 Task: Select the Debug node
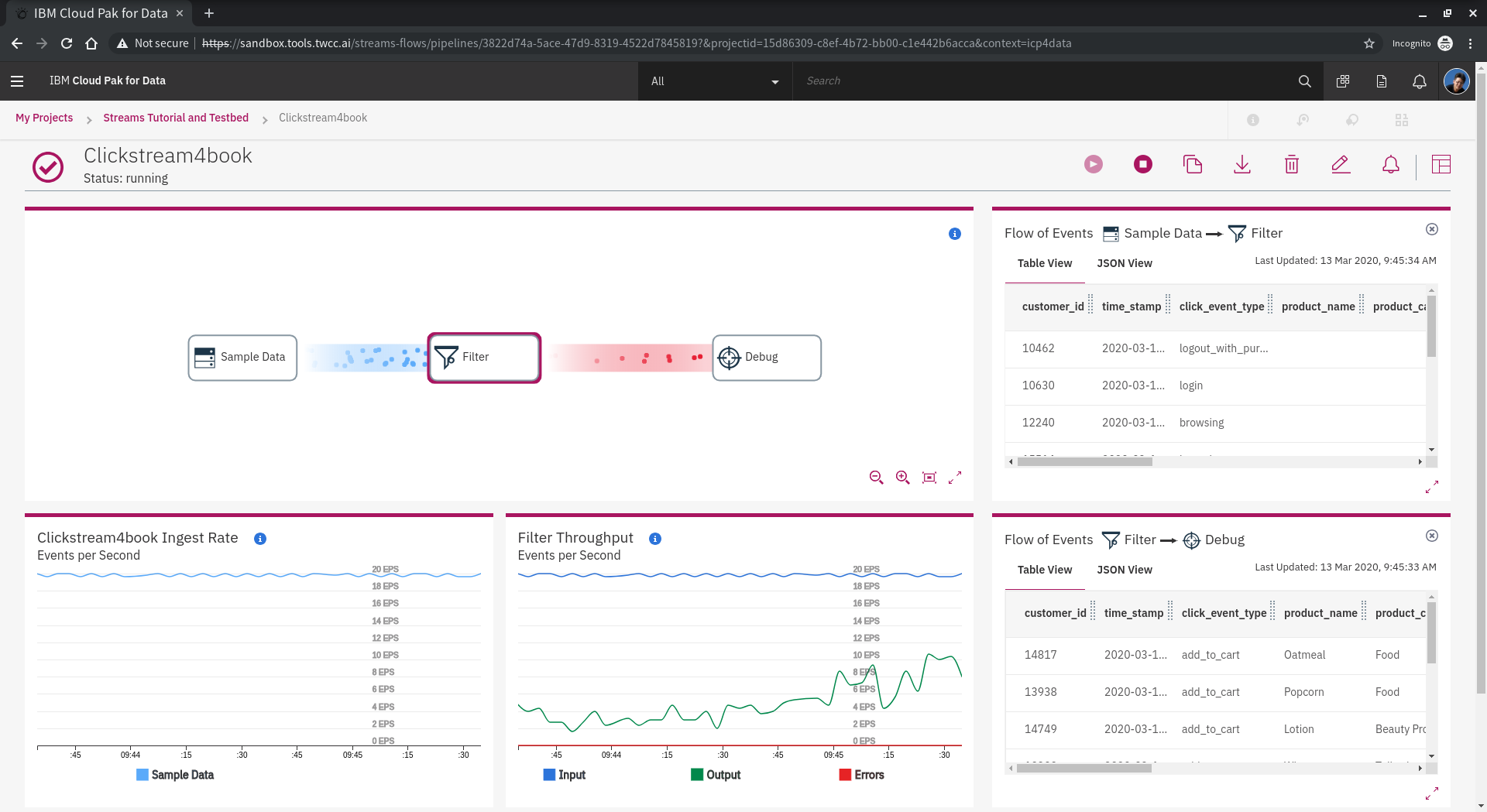click(x=767, y=358)
